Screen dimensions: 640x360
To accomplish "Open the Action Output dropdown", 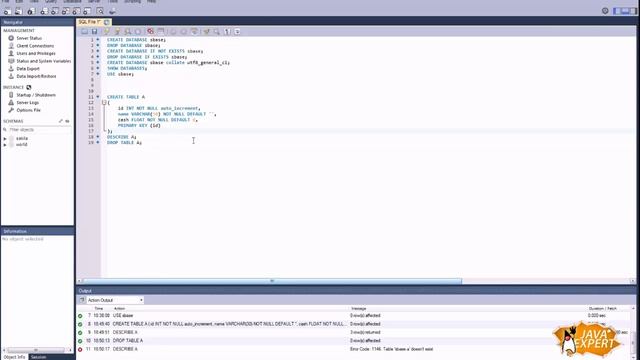I will (x=115, y=300).
